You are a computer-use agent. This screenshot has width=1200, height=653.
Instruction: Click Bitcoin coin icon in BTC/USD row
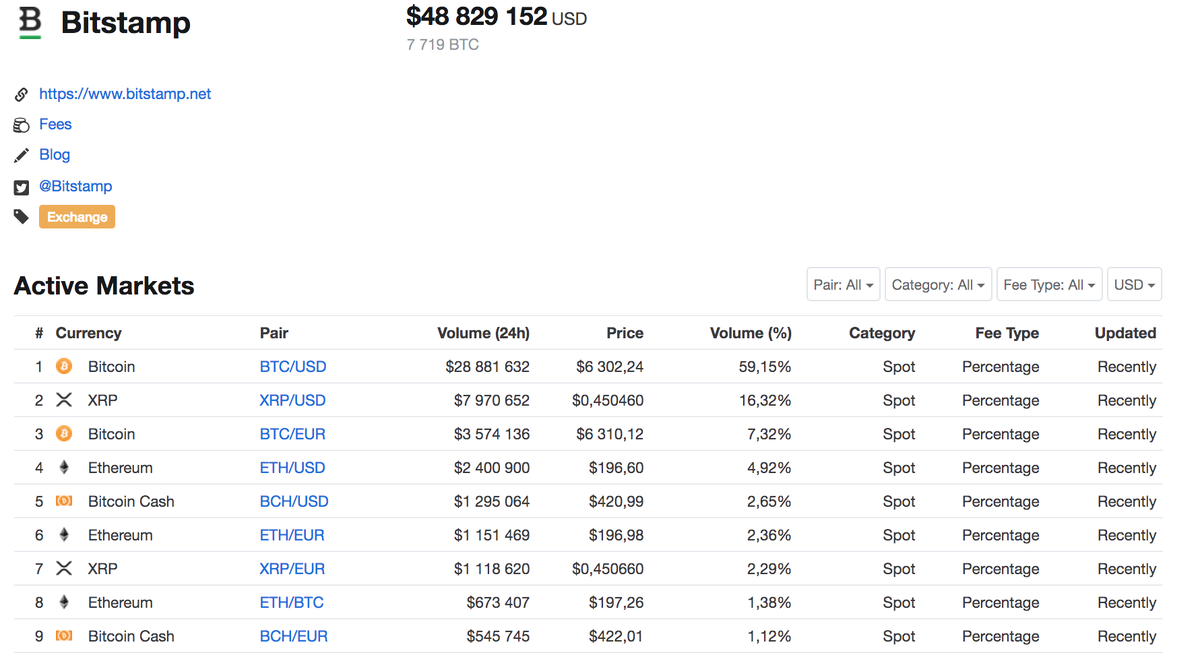click(64, 367)
